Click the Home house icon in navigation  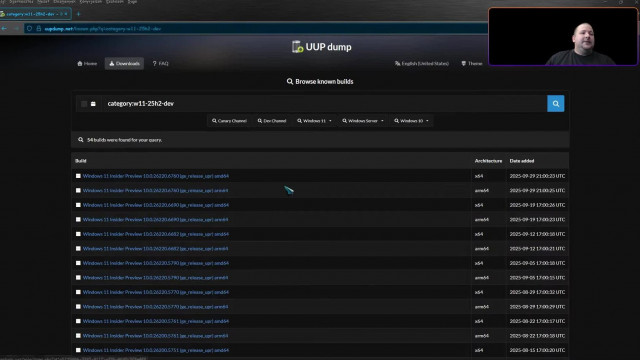point(80,64)
